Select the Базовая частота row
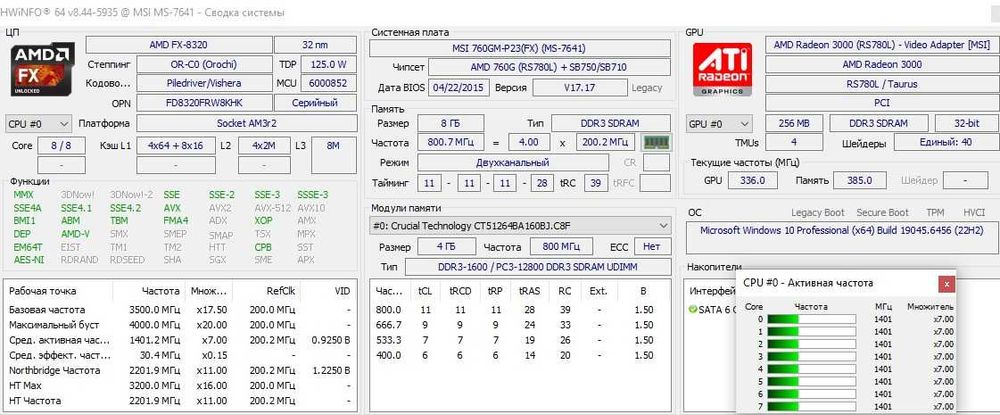Screen dimensions: 1000x415 179,309
